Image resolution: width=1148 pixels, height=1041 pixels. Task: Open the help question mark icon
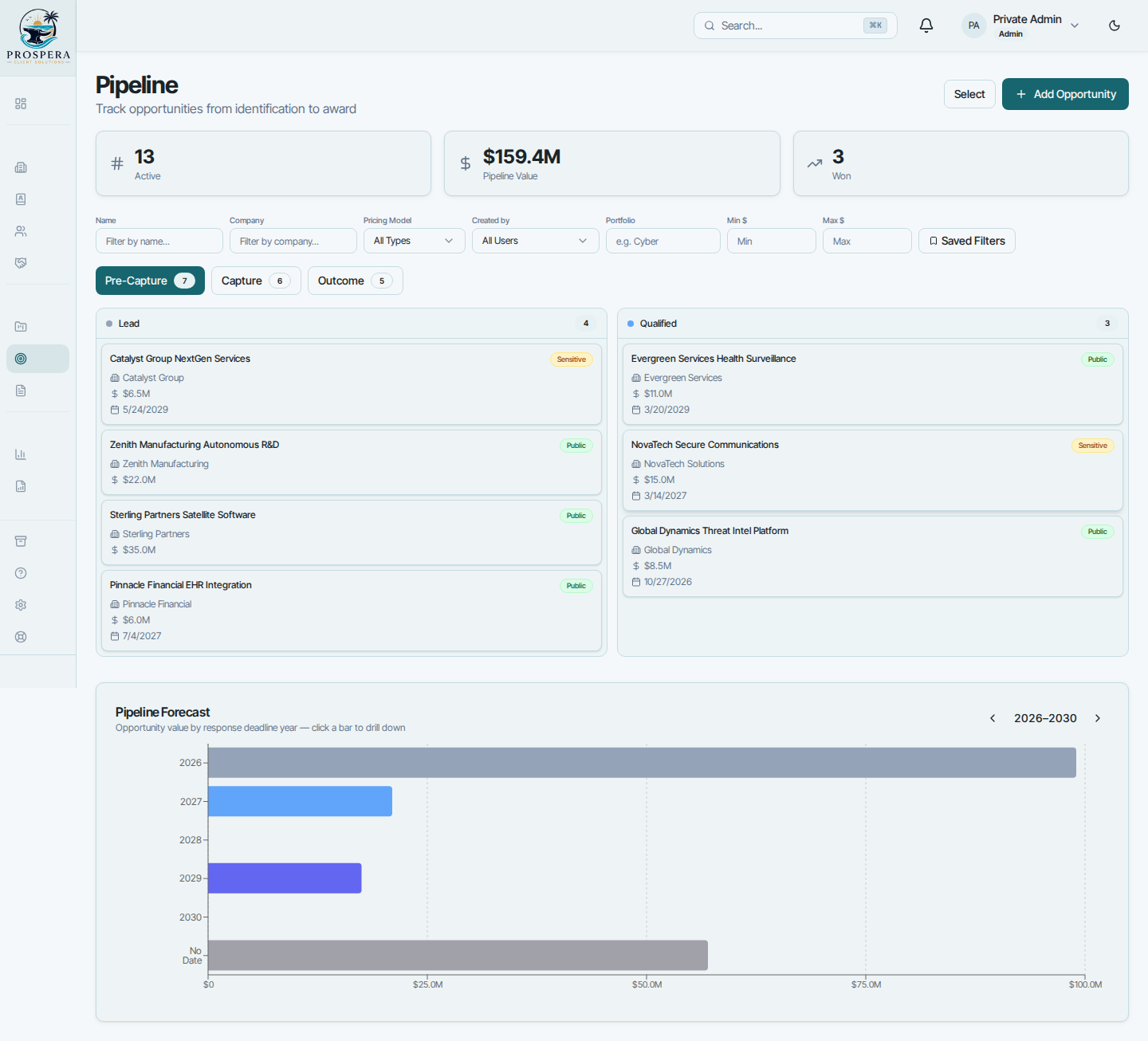point(21,573)
